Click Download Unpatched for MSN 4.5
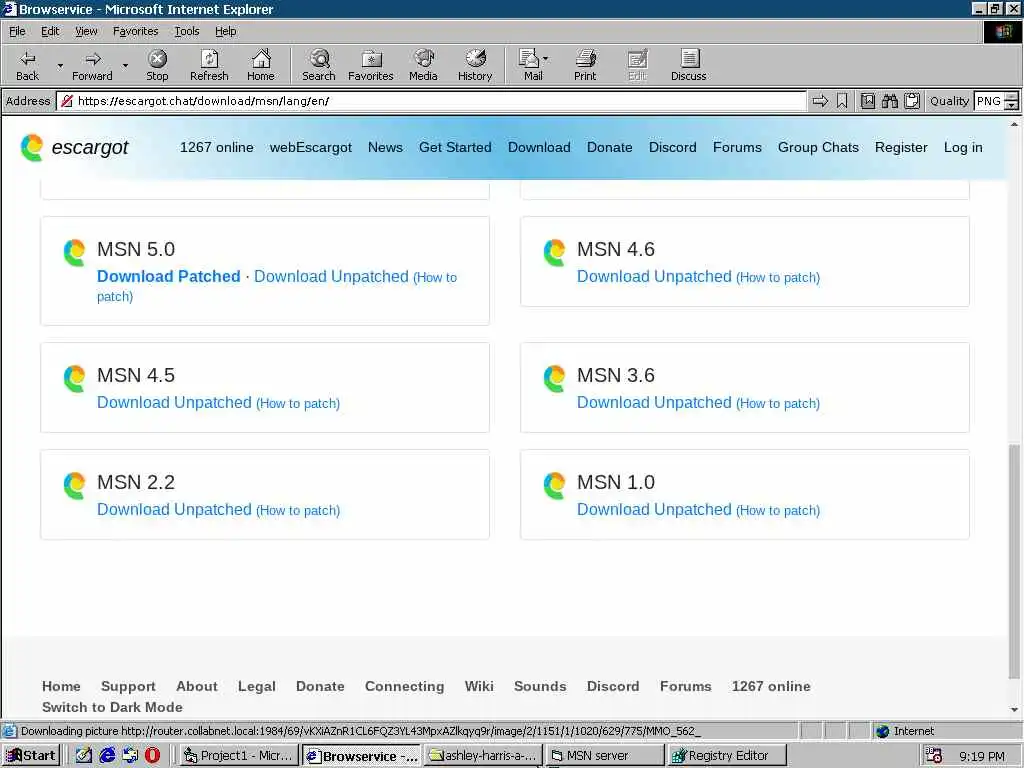Screen dimensions: 1024x768 click(174, 402)
